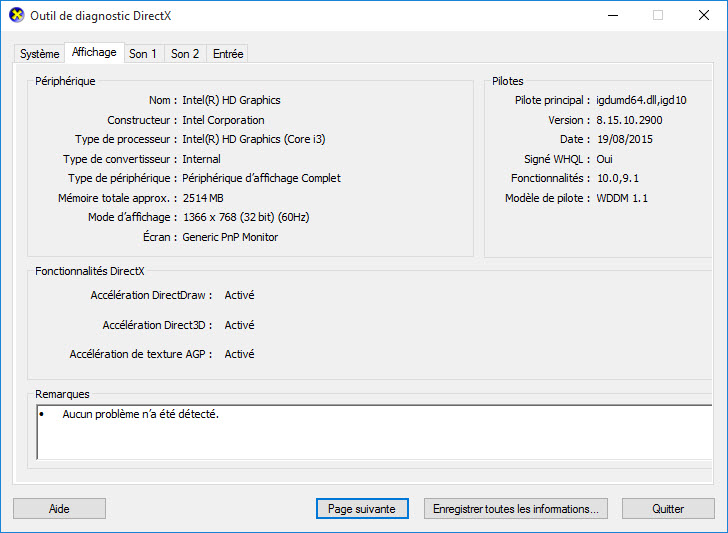Click 'Accélération de texture AGP :' label
Screen dimensions: 728x533
tap(141, 354)
